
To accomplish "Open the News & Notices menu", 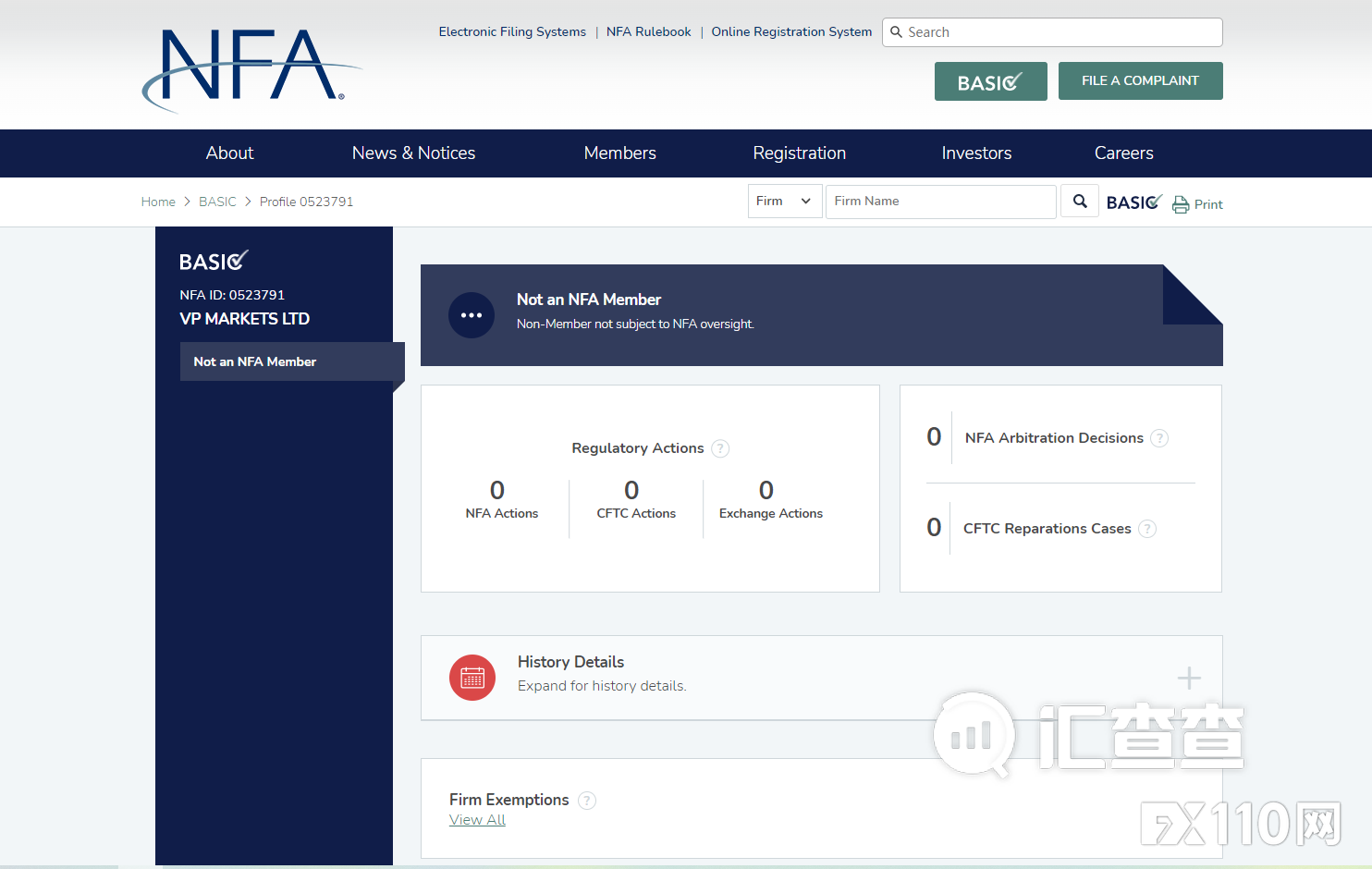I will (413, 153).
